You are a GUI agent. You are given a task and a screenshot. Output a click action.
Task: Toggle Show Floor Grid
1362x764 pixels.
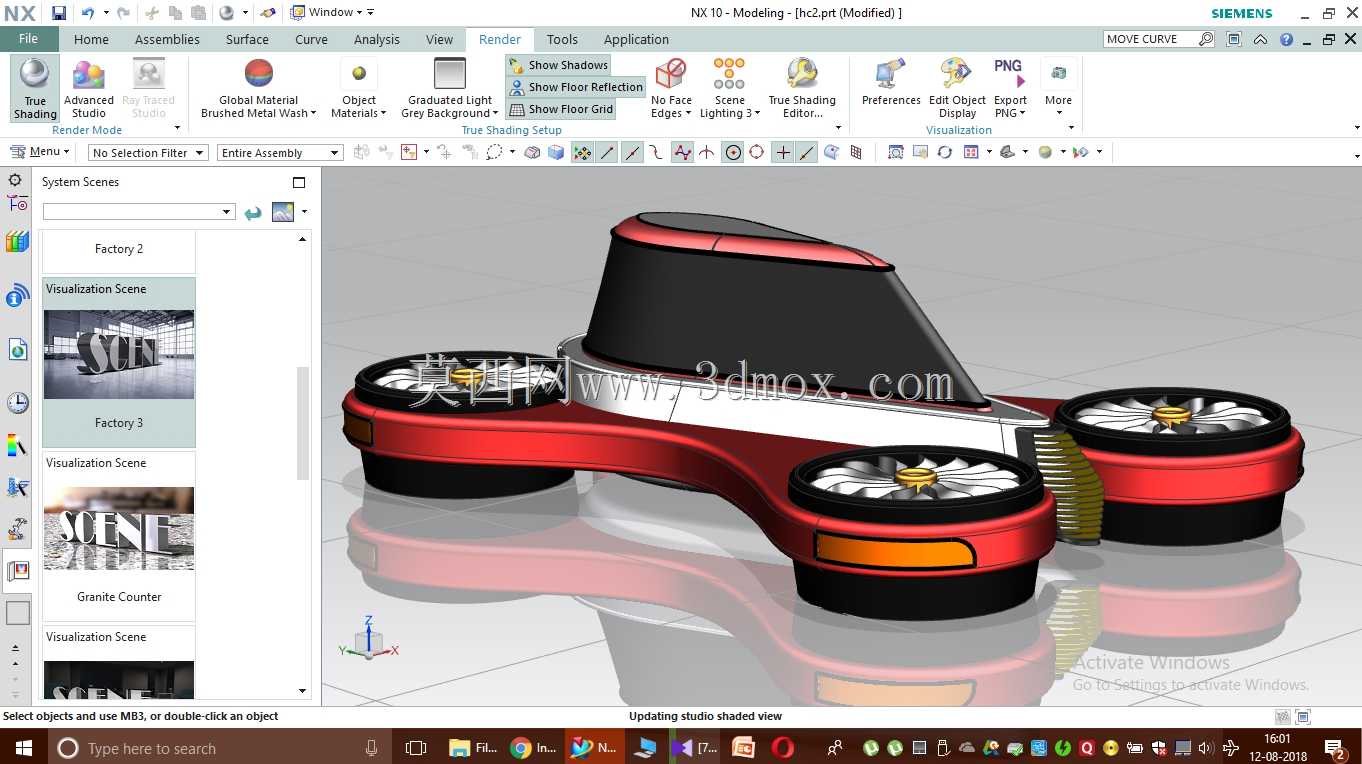point(561,109)
